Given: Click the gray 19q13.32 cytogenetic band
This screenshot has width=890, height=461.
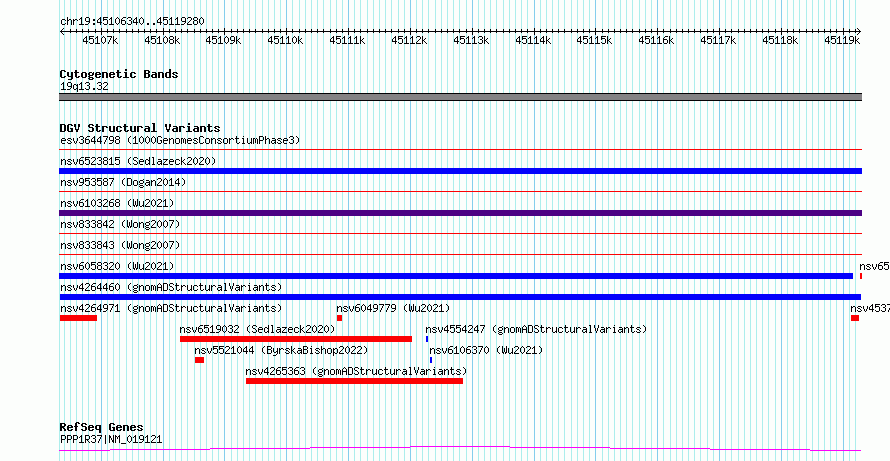Looking at the screenshot, I should click(x=460, y=97).
